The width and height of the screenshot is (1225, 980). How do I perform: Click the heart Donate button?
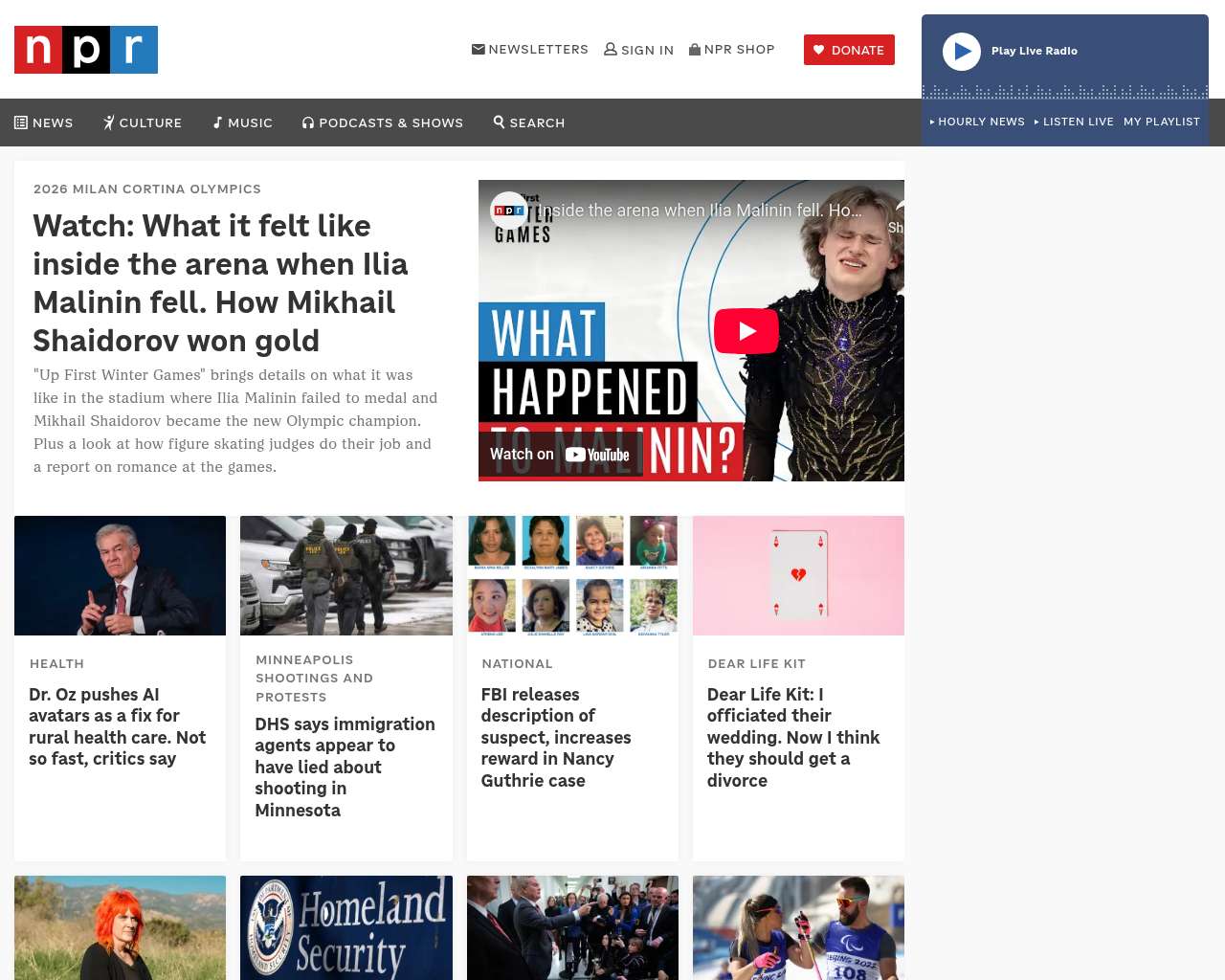[x=849, y=50]
